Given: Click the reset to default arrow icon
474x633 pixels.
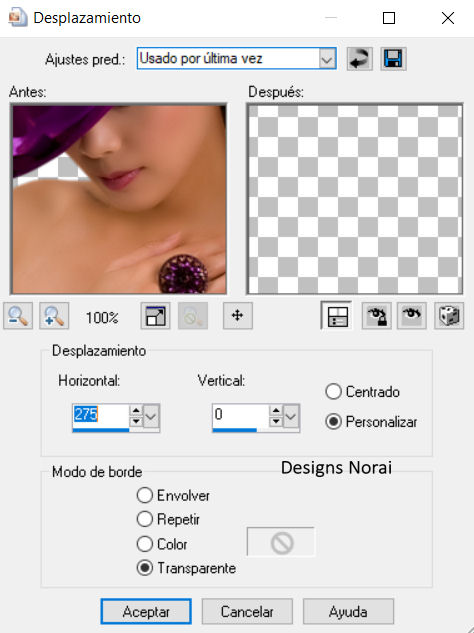Looking at the screenshot, I should 359,59.
